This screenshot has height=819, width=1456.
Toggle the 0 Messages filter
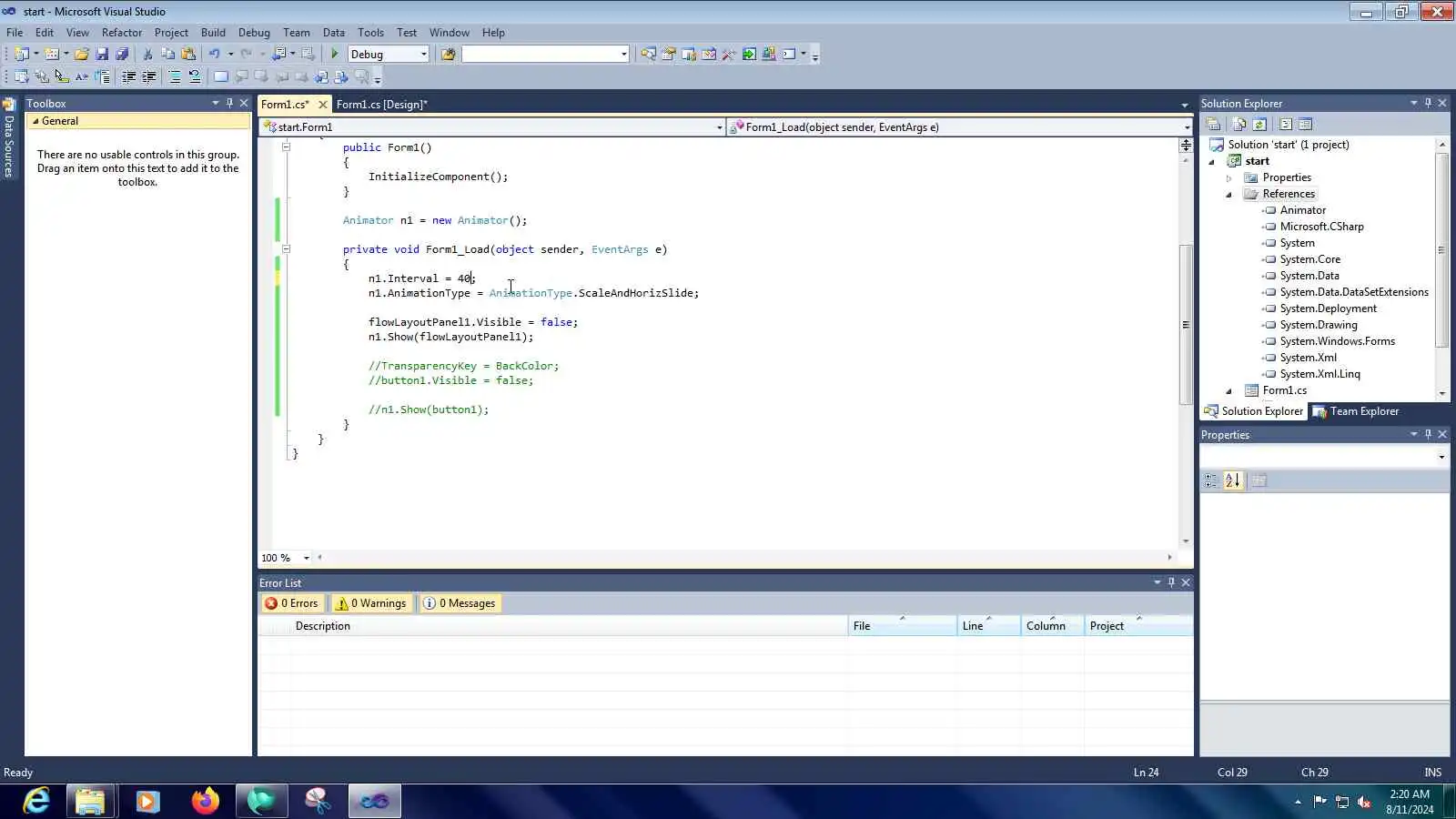tap(460, 603)
